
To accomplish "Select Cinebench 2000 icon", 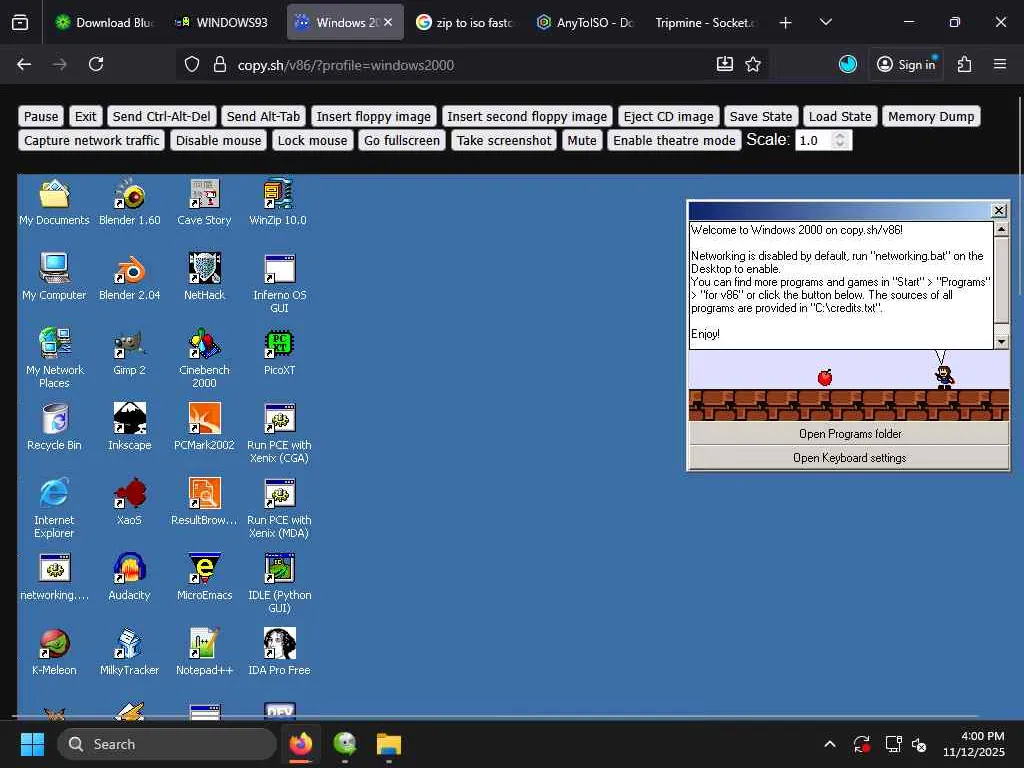I will pos(204,359).
